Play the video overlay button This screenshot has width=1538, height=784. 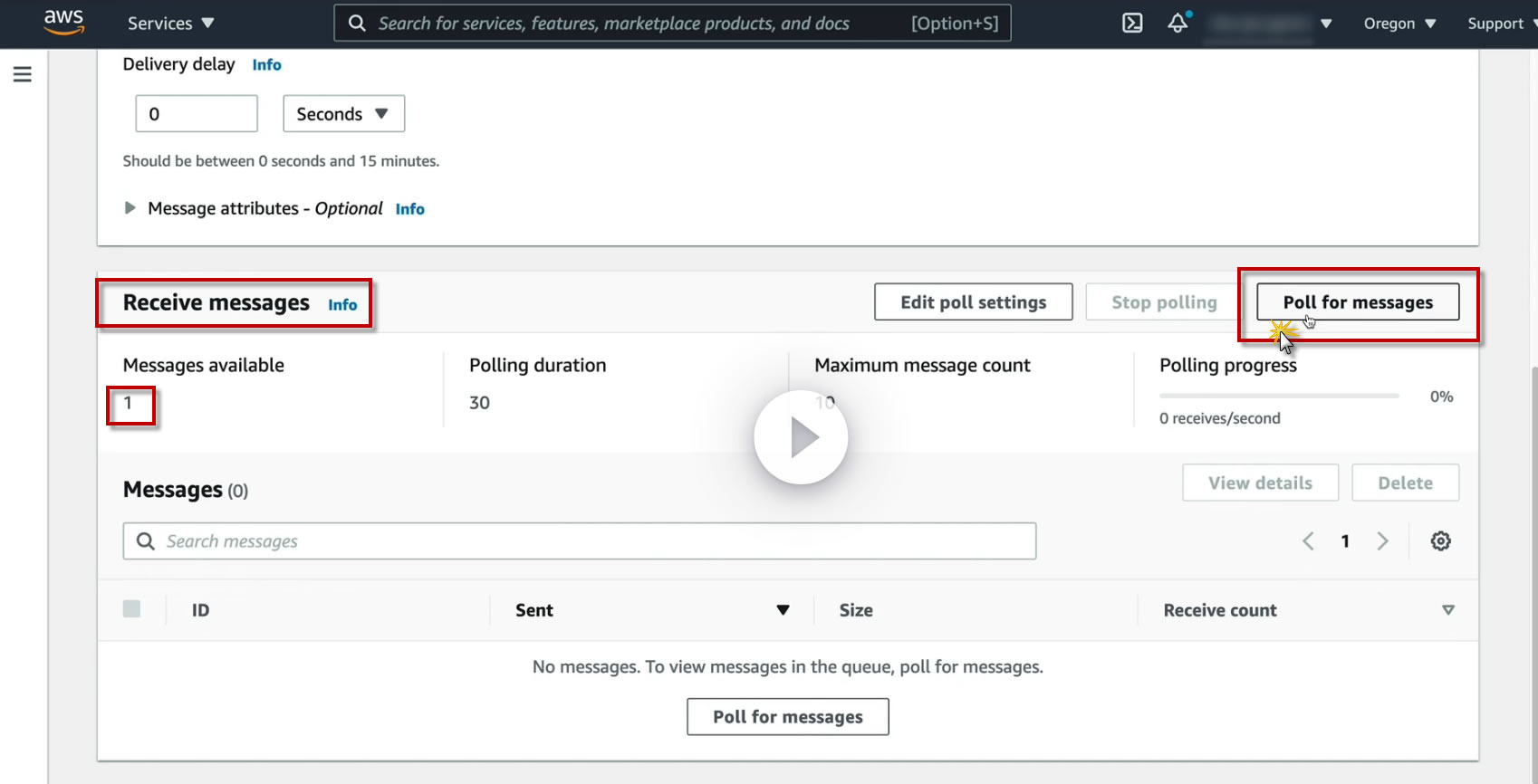pyautogui.click(x=801, y=437)
